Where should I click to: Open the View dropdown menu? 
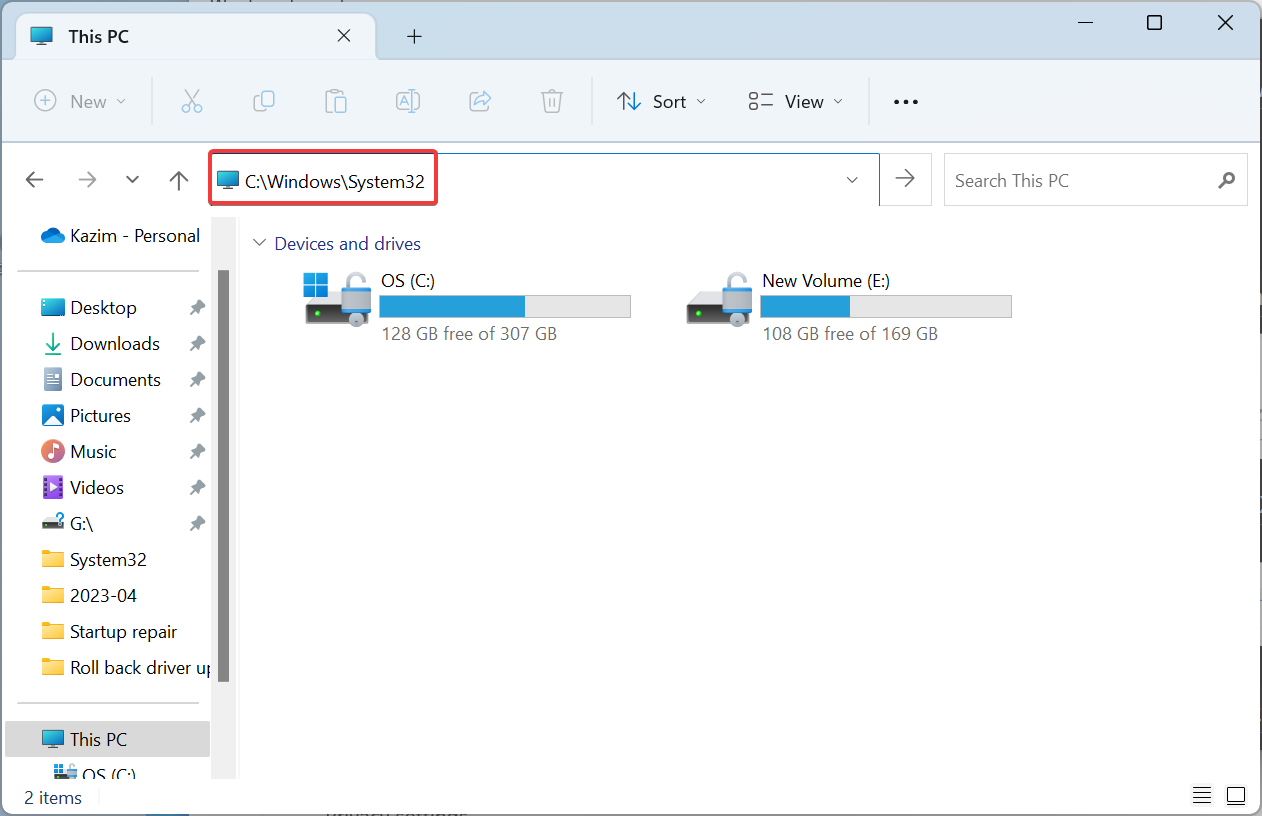(795, 101)
